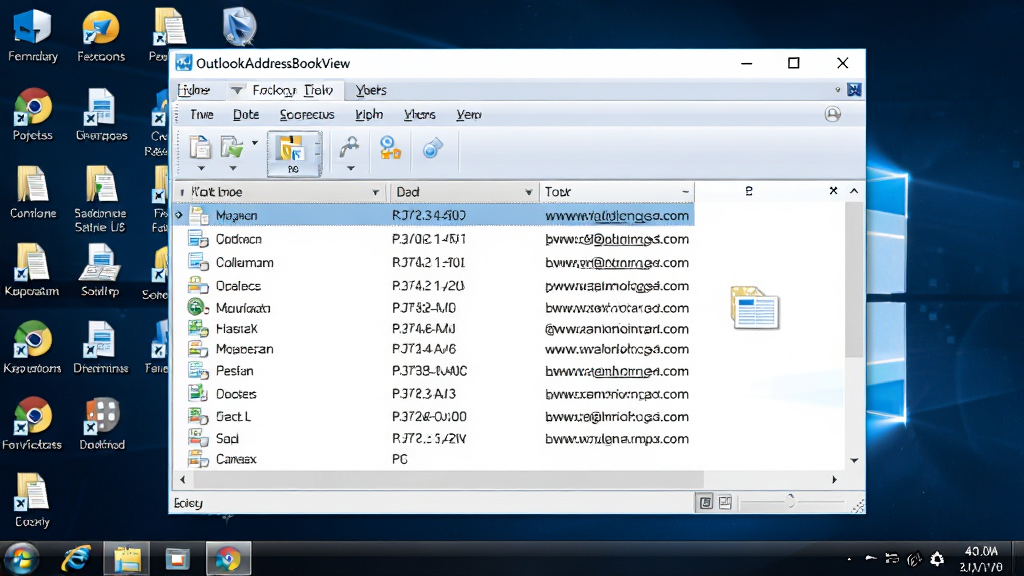Open the dropdown arrow under the wrench icon

350,168
